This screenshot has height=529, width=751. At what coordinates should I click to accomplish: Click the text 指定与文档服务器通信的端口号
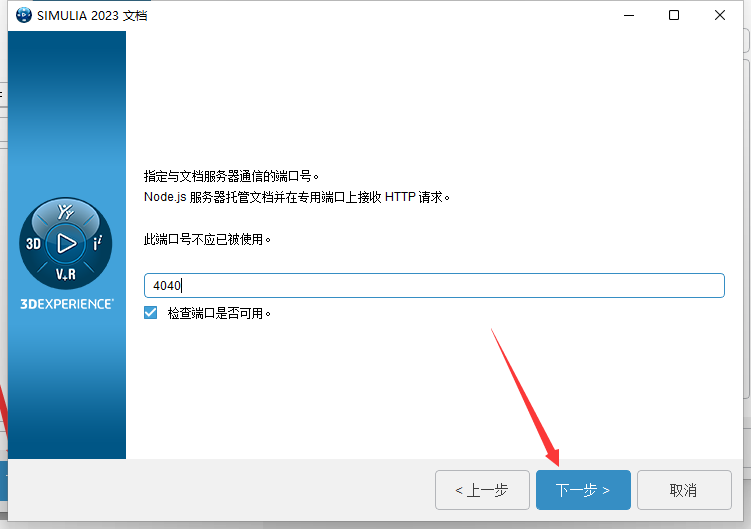pyautogui.click(x=231, y=176)
